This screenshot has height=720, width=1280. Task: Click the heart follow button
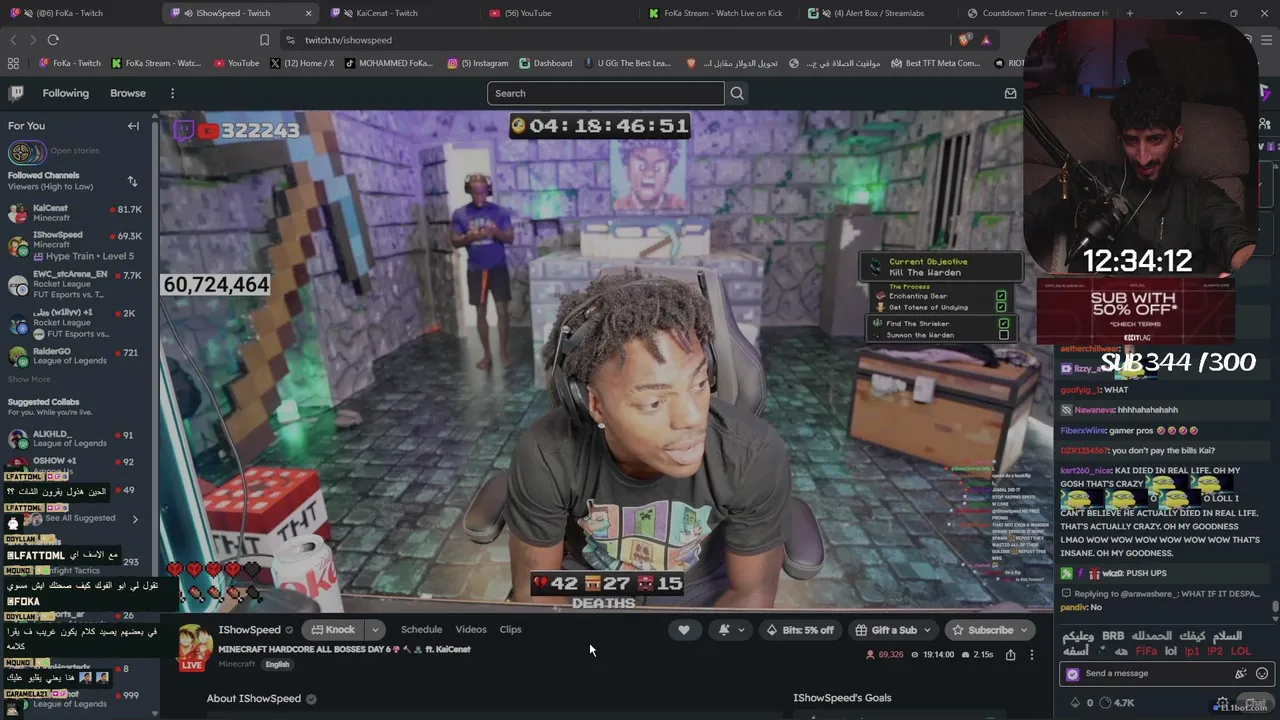click(684, 630)
